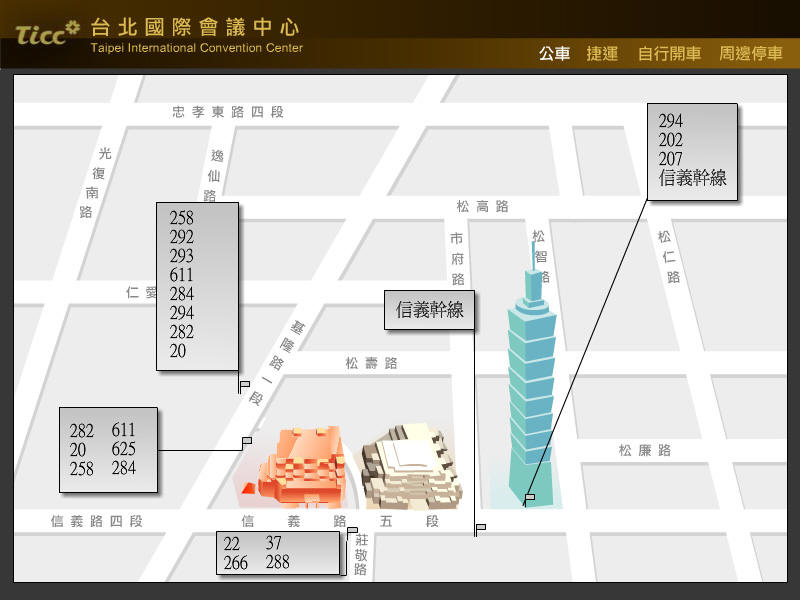The image size is (800, 600).
Task: Click 信義幹線 in top-right box
Action: pos(692,178)
